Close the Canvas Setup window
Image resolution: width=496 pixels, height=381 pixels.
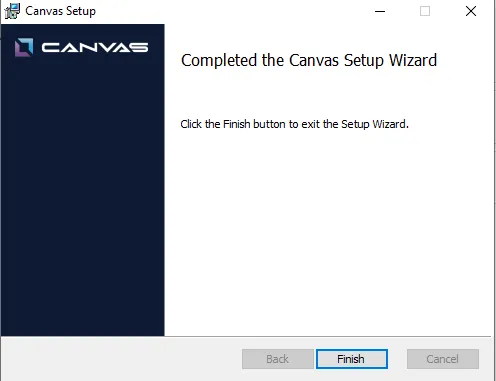click(x=471, y=11)
